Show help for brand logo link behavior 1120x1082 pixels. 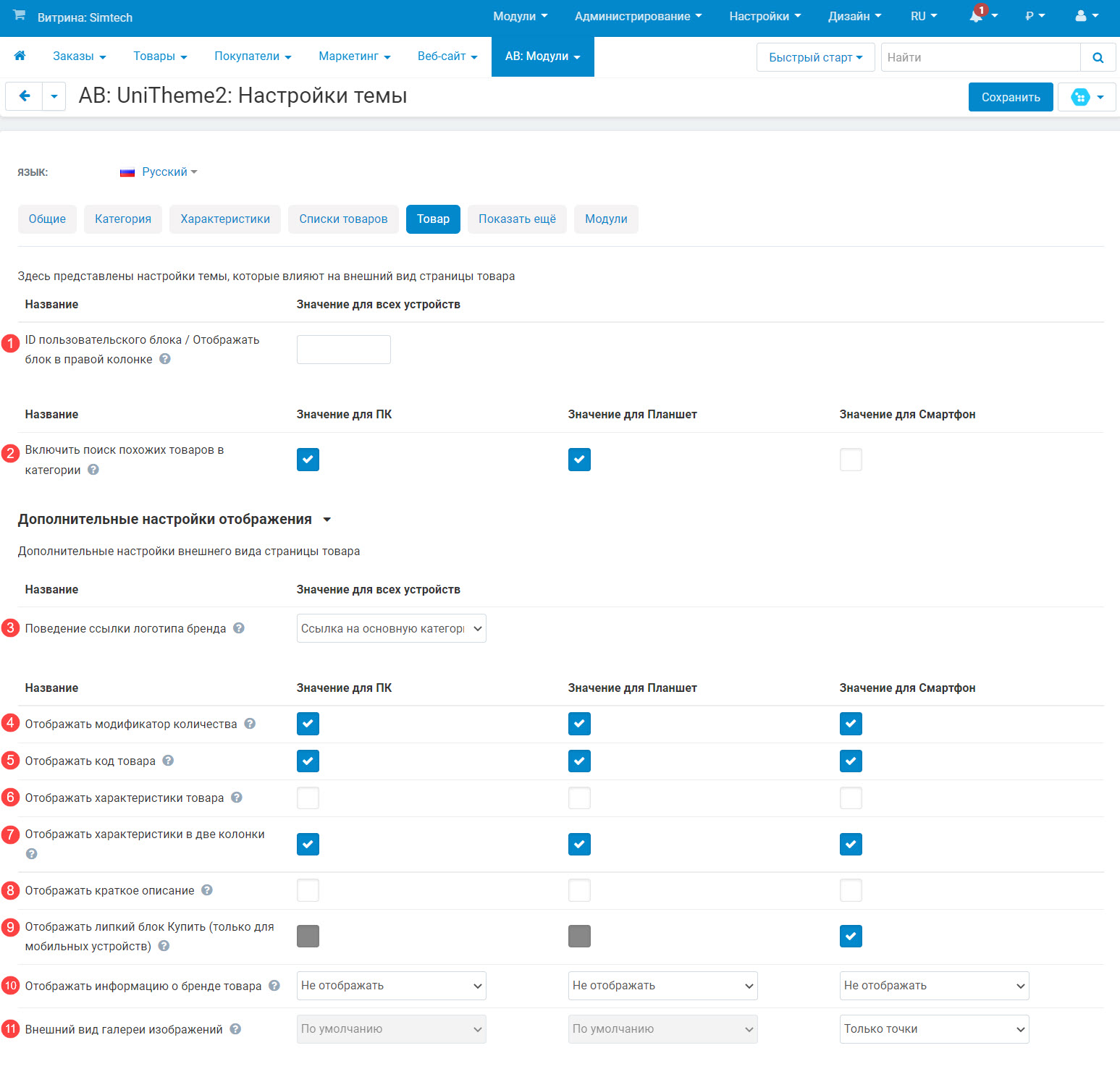pyautogui.click(x=239, y=628)
